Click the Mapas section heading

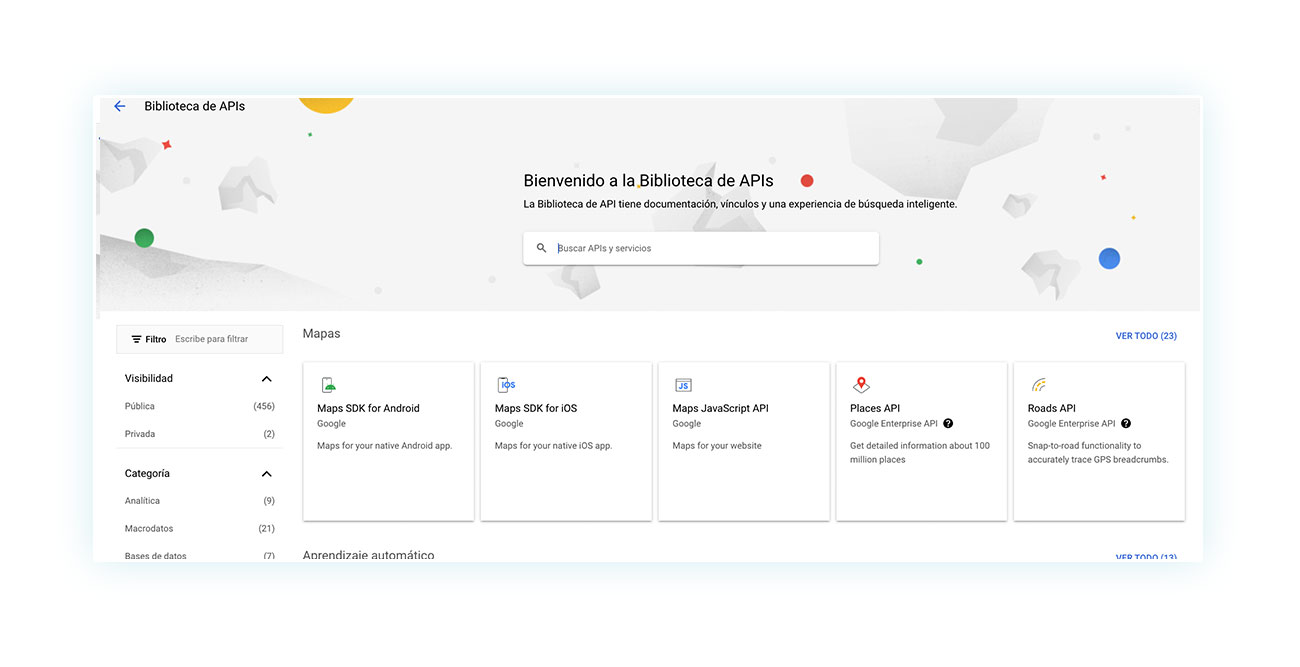[x=321, y=334]
